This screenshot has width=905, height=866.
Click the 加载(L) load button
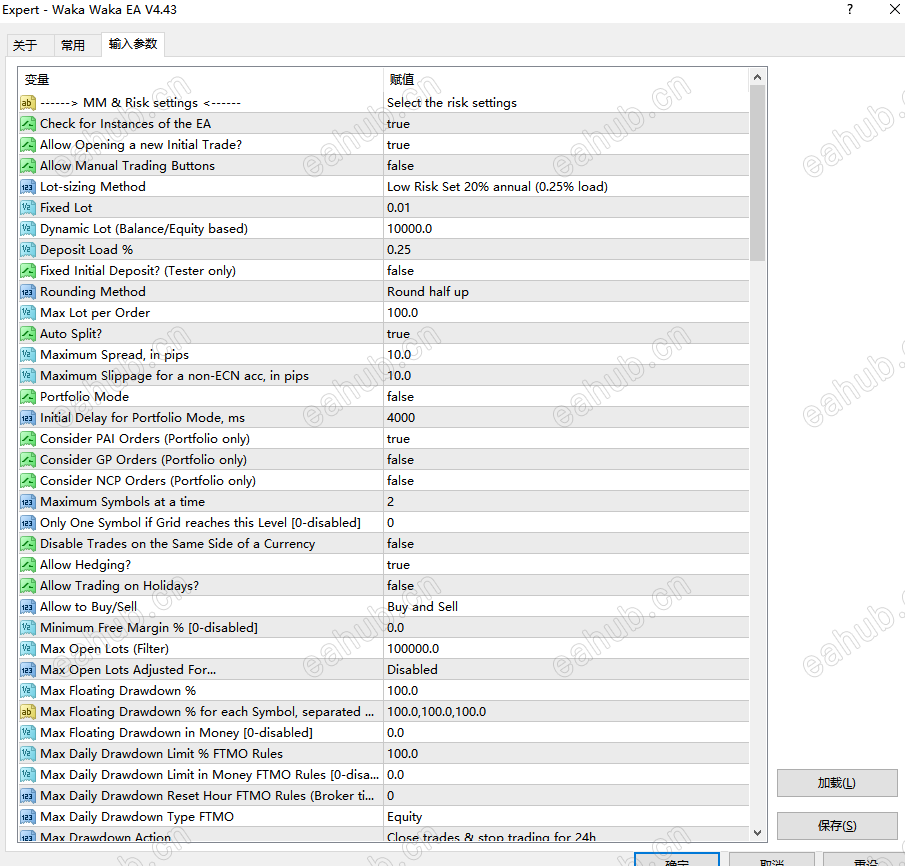click(x=837, y=783)
